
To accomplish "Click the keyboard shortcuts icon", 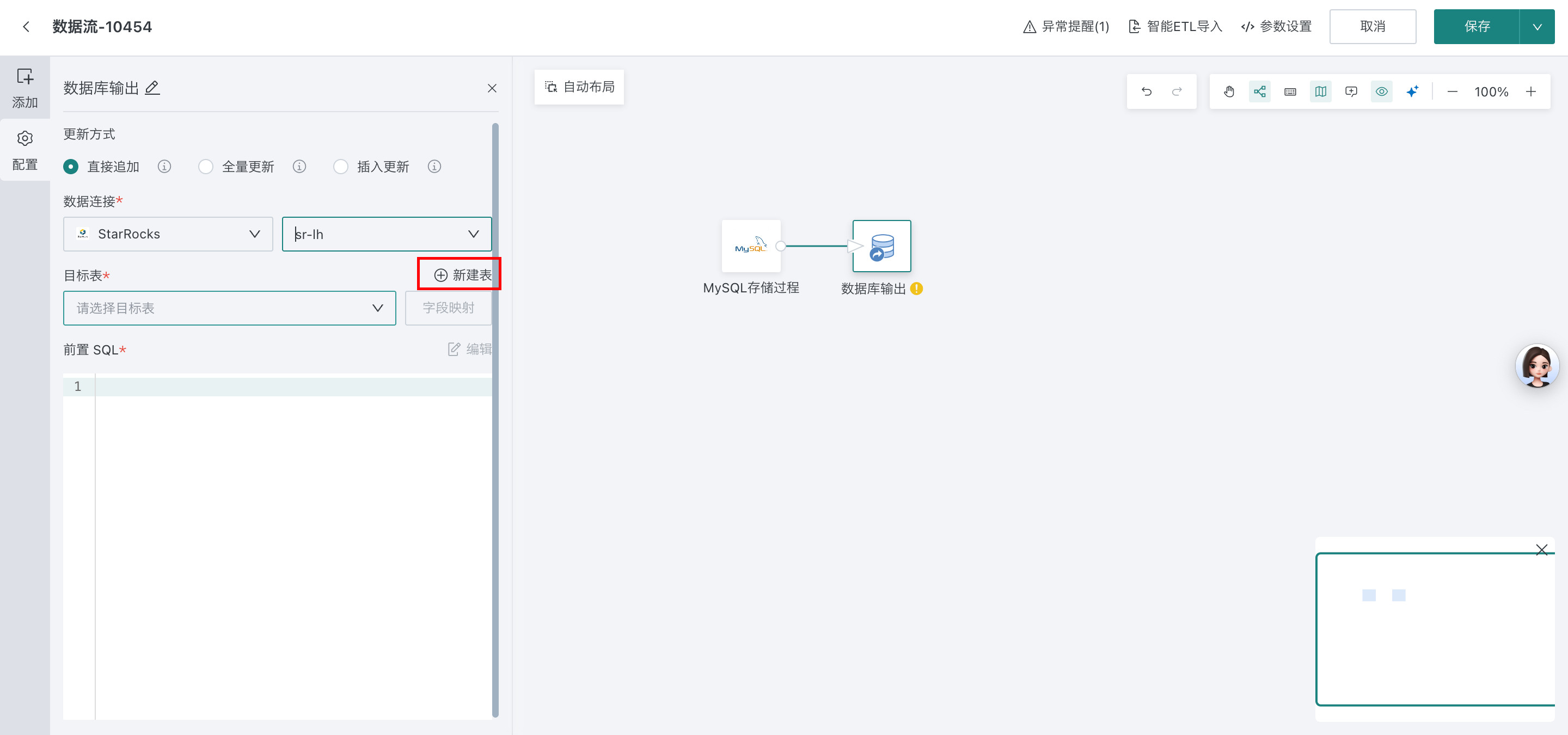I will click(1290, 91).
